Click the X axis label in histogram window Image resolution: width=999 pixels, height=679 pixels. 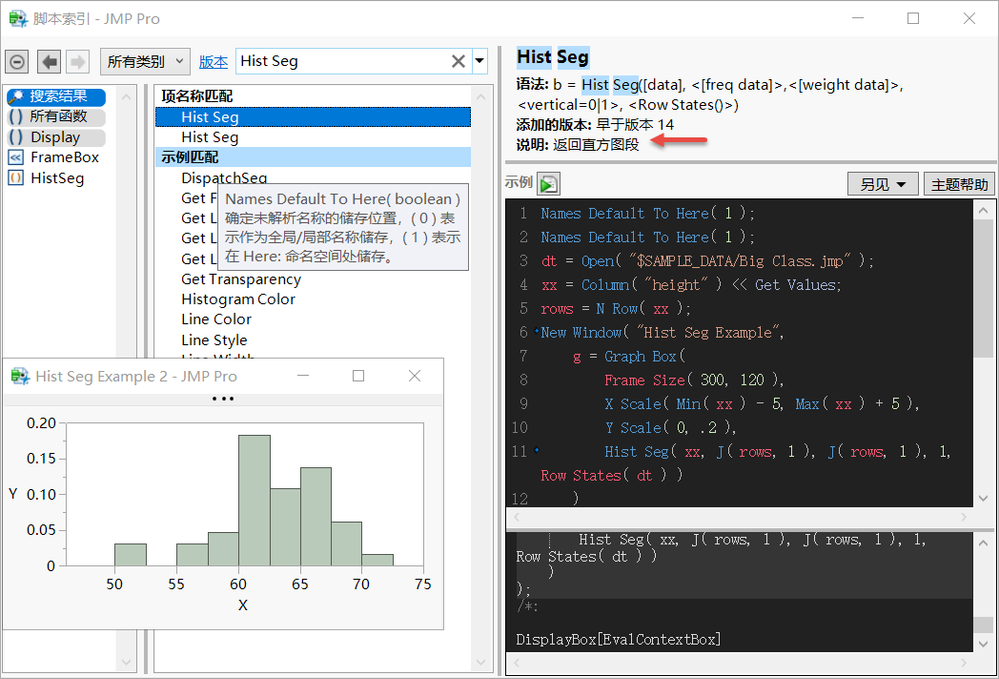243,605
